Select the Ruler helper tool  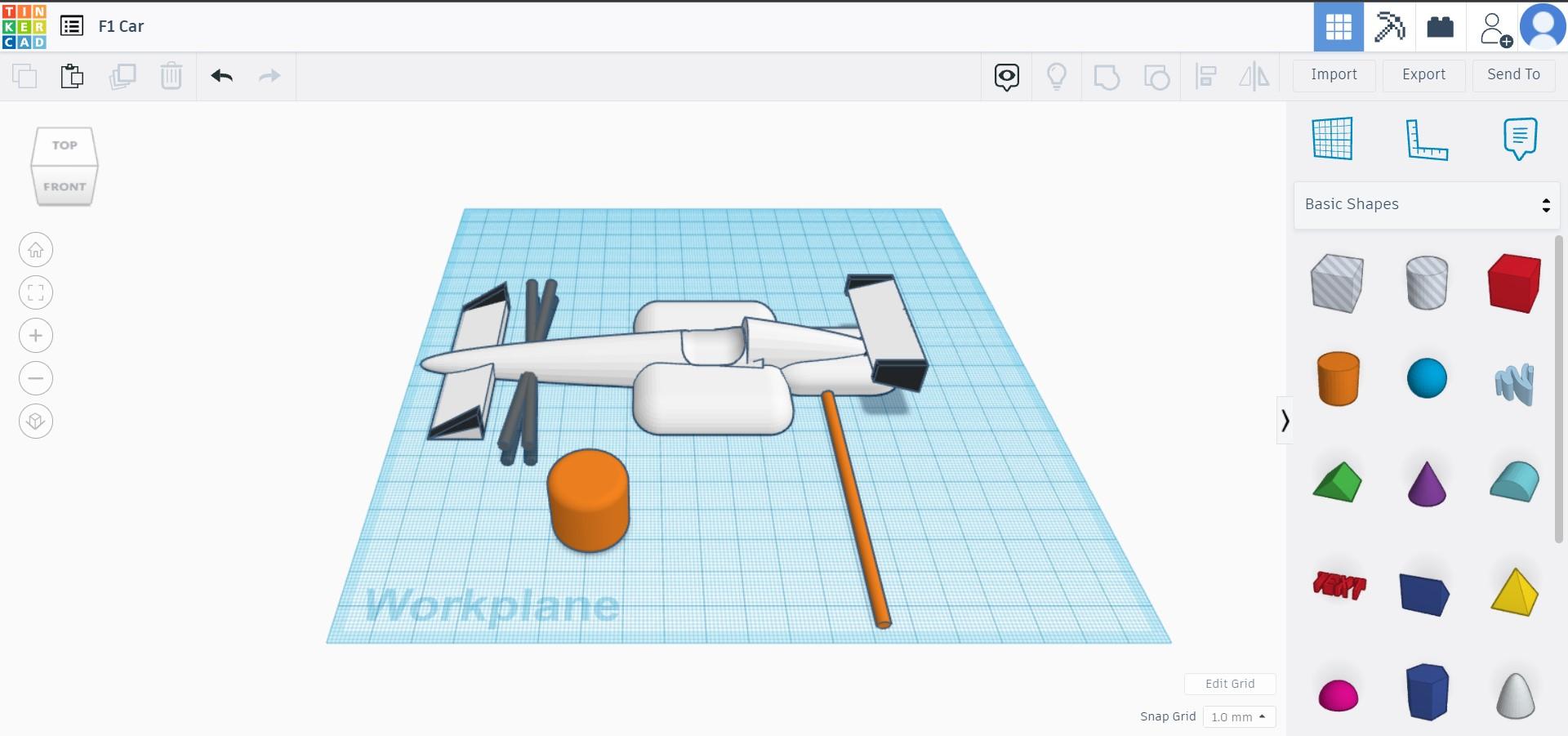[x=1427, y=139]
